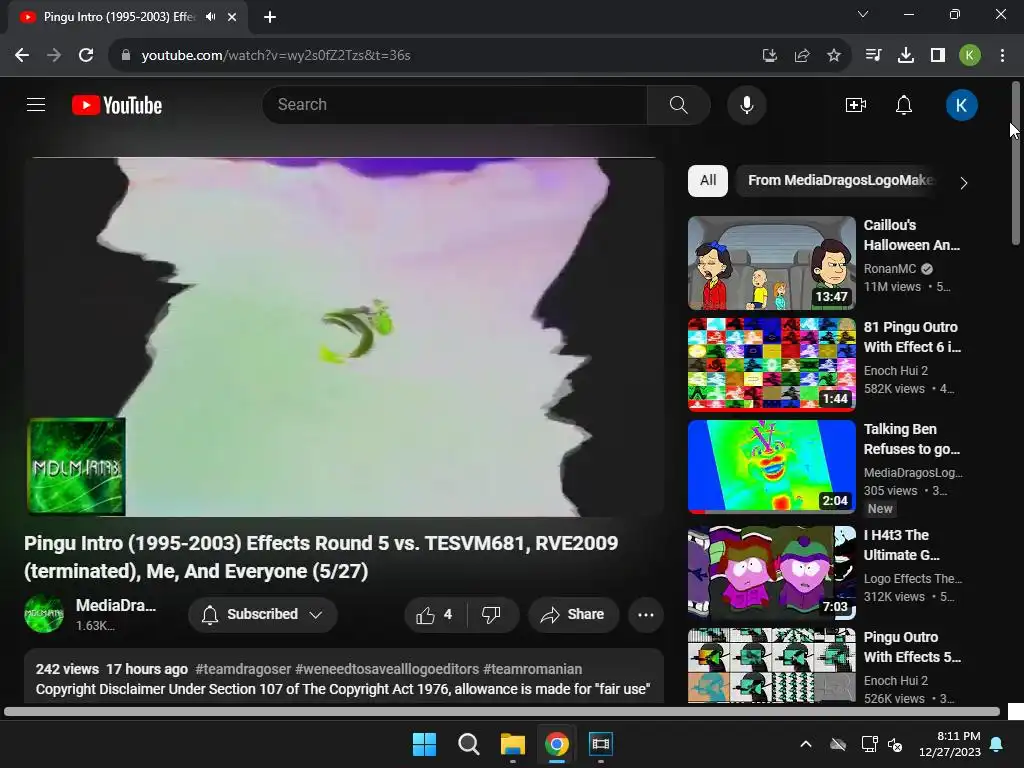Click the #teamdragoser hashtag

pyautogui.click(x=243, y=669)
